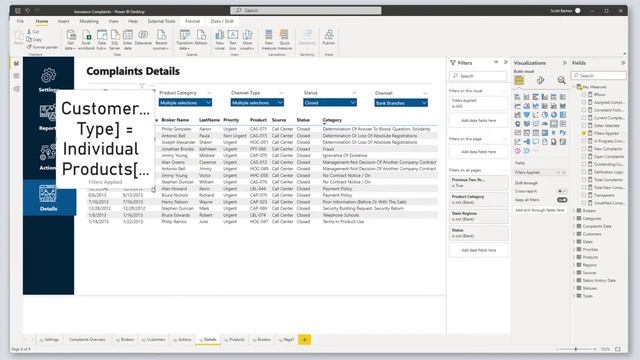
Task: Switch to Report view icon
Action: [x=16, y=63]
